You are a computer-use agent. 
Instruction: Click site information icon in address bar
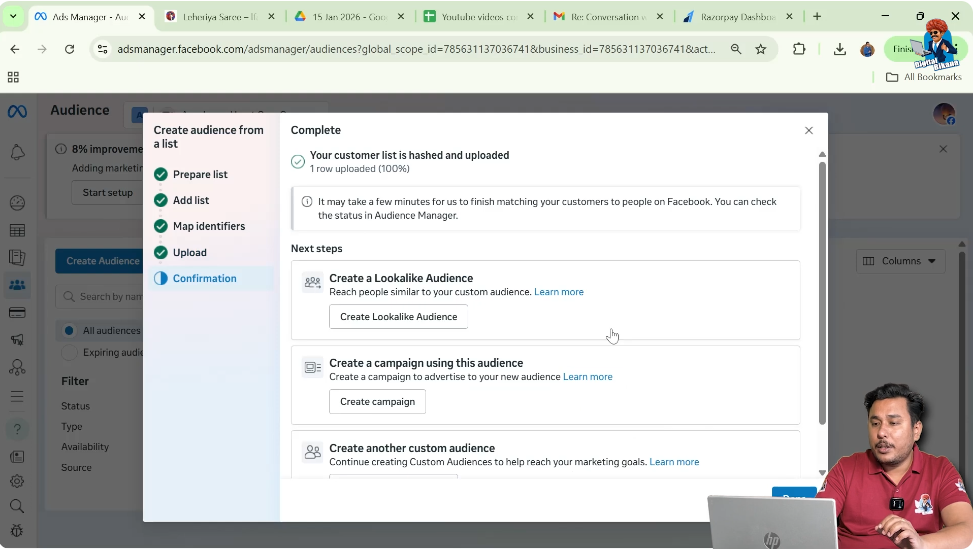pos(103,49)
